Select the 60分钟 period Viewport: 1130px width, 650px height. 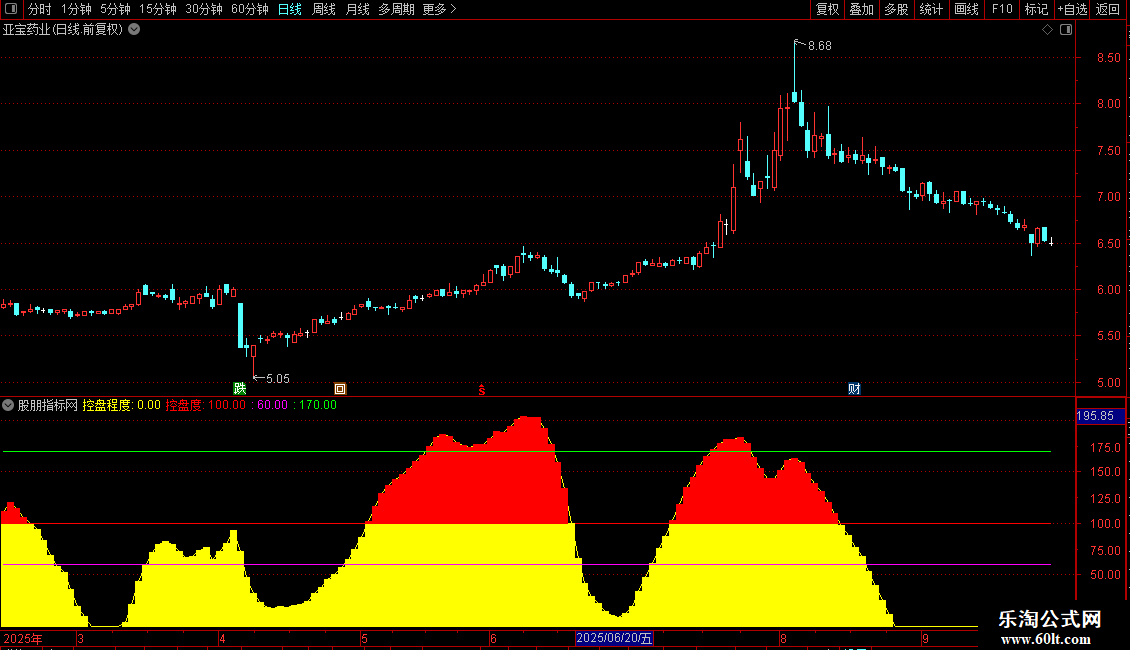(x=250, y=9)
